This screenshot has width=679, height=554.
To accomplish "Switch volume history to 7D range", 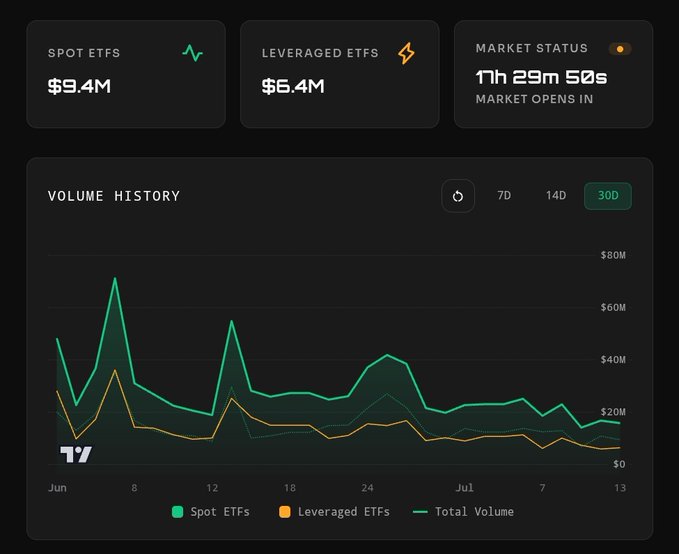I will (504, 196).
